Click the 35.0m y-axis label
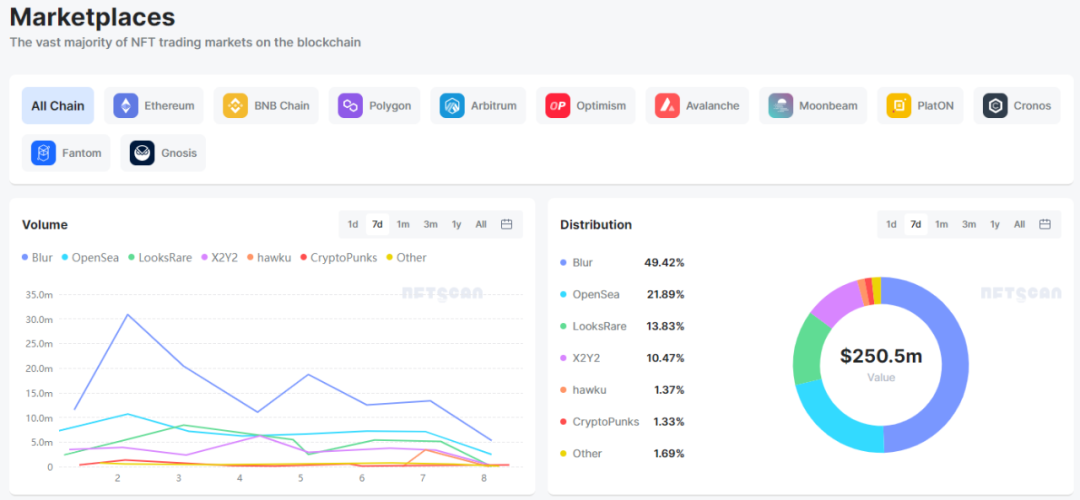The height and width of the screenshot is (500, 1080). click(x=39, y=295)
